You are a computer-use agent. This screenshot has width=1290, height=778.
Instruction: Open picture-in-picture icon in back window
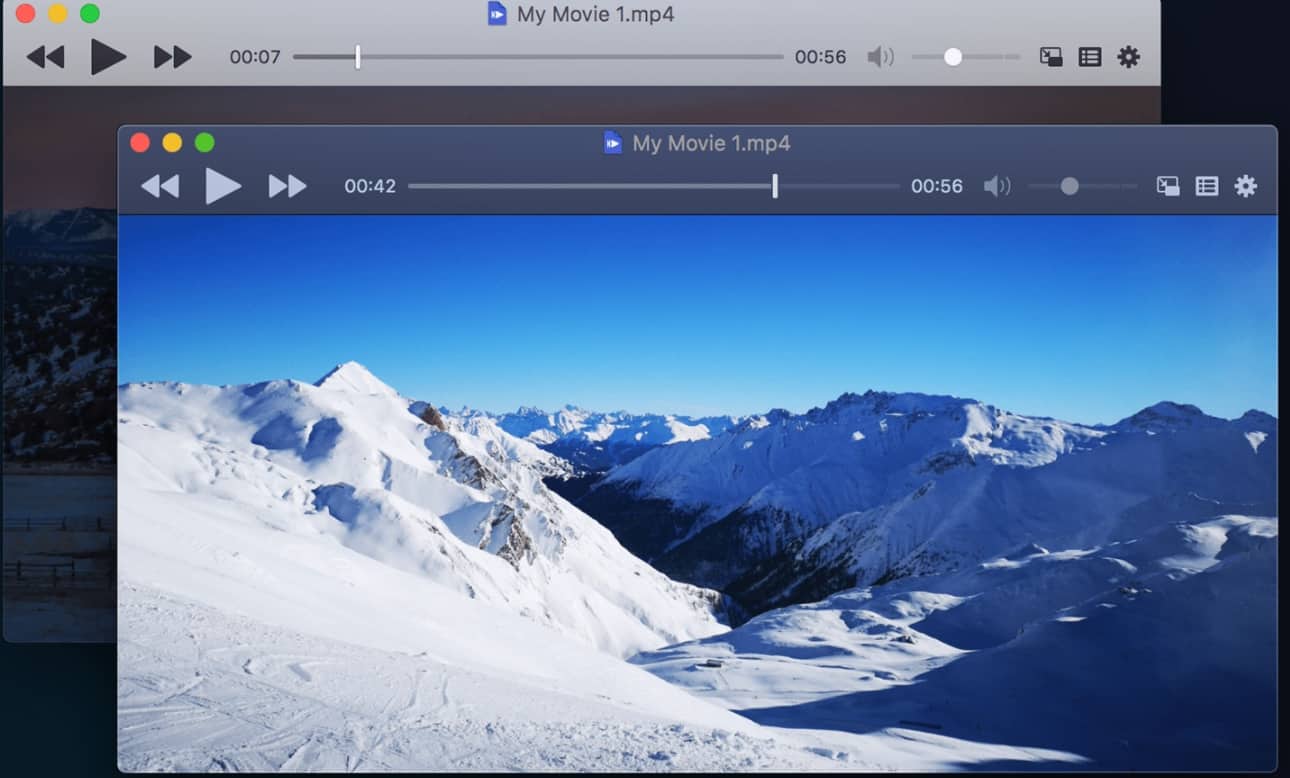pos(1051,57)
